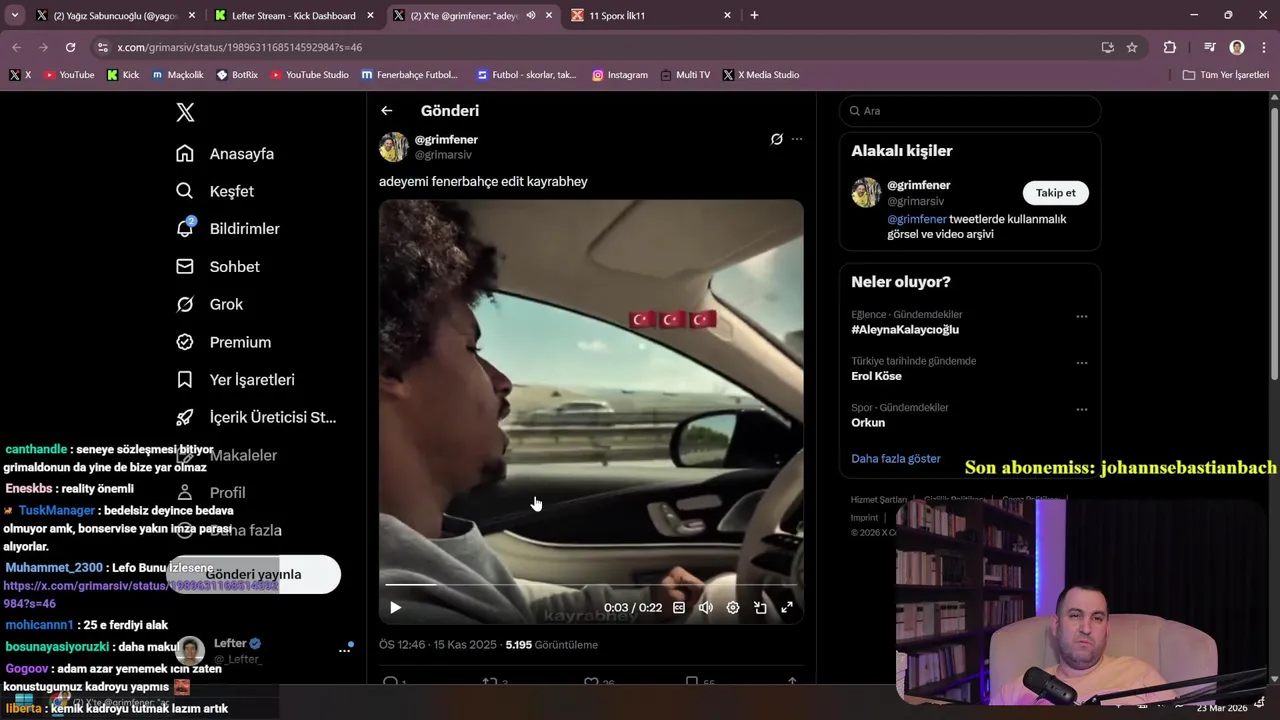This screenshot has height=720, width=1280.
Task: Open more options for #AleynaKalaycıoğlu trend
Action: coord(1081,316)
